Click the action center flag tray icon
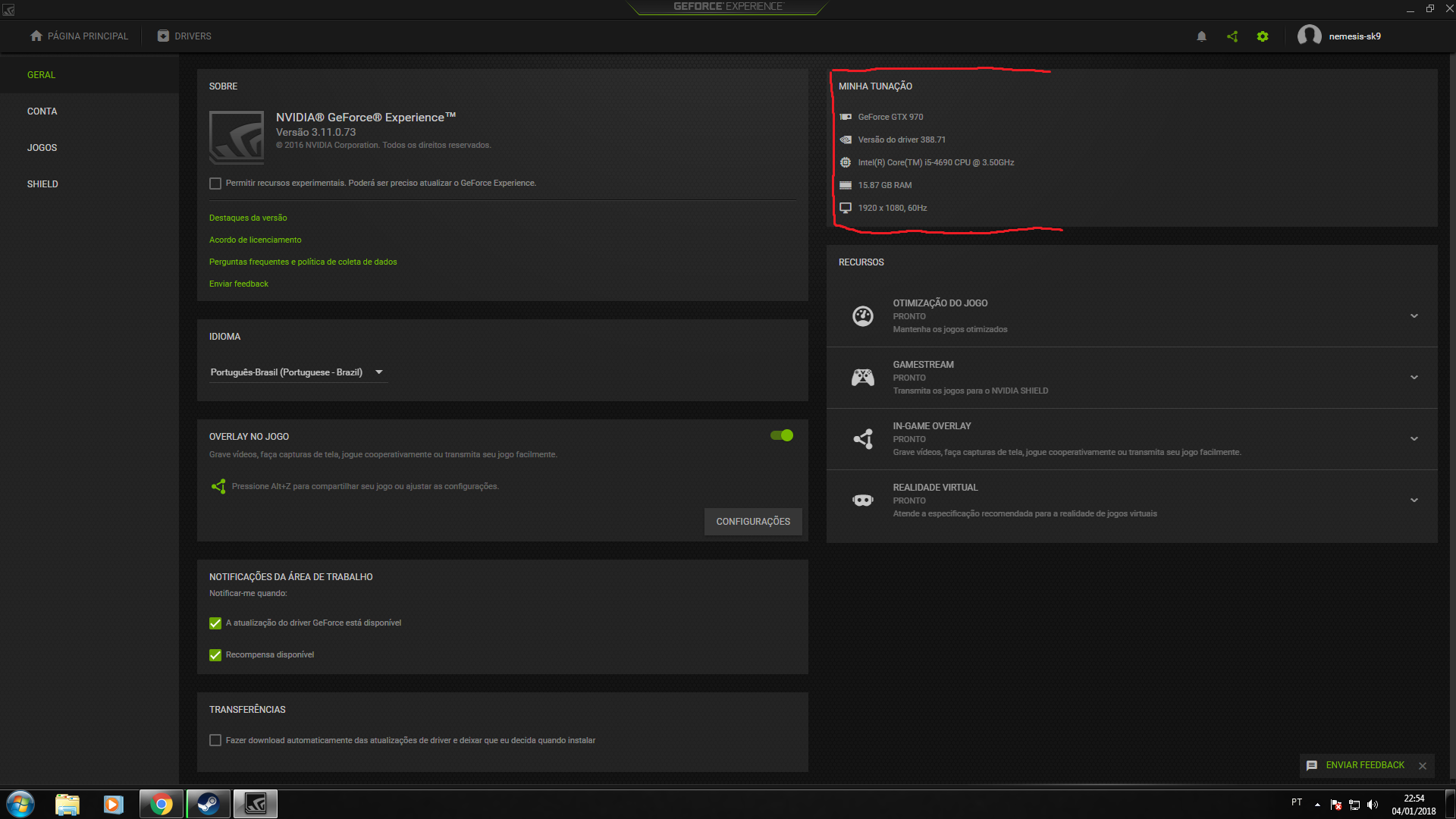Viewport: 1456px width, 819px height. pos(1336,805)
